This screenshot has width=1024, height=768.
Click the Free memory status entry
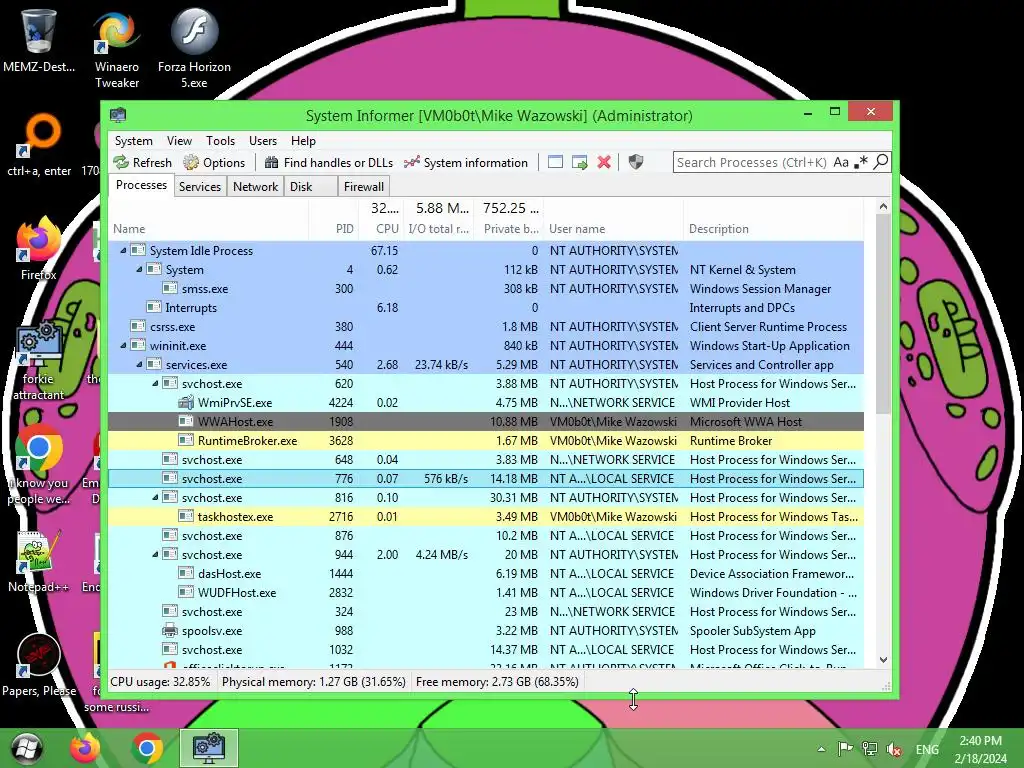click(x=497, y=682)
